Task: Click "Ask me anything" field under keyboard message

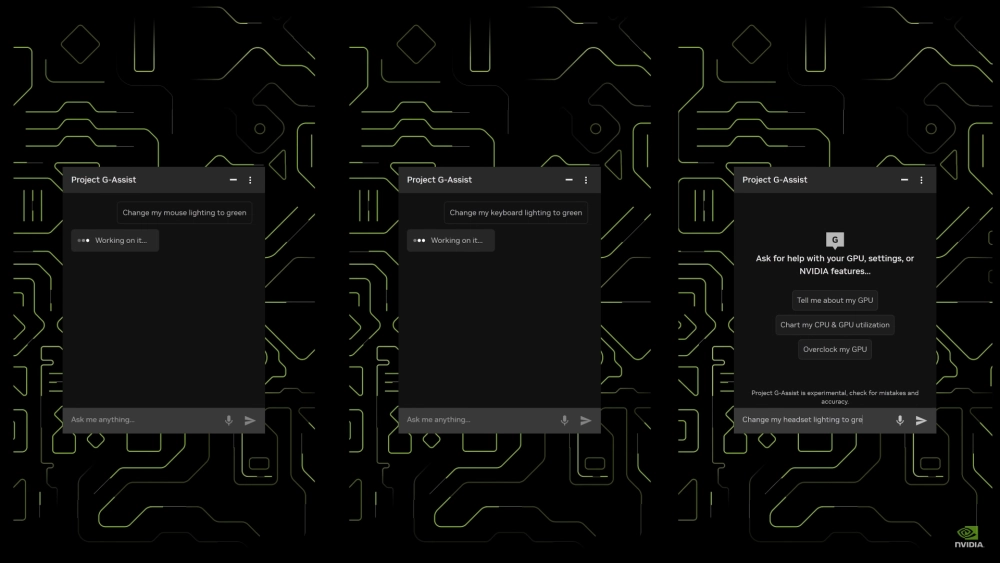Action: pyautogui.click(x=478, y=420)
